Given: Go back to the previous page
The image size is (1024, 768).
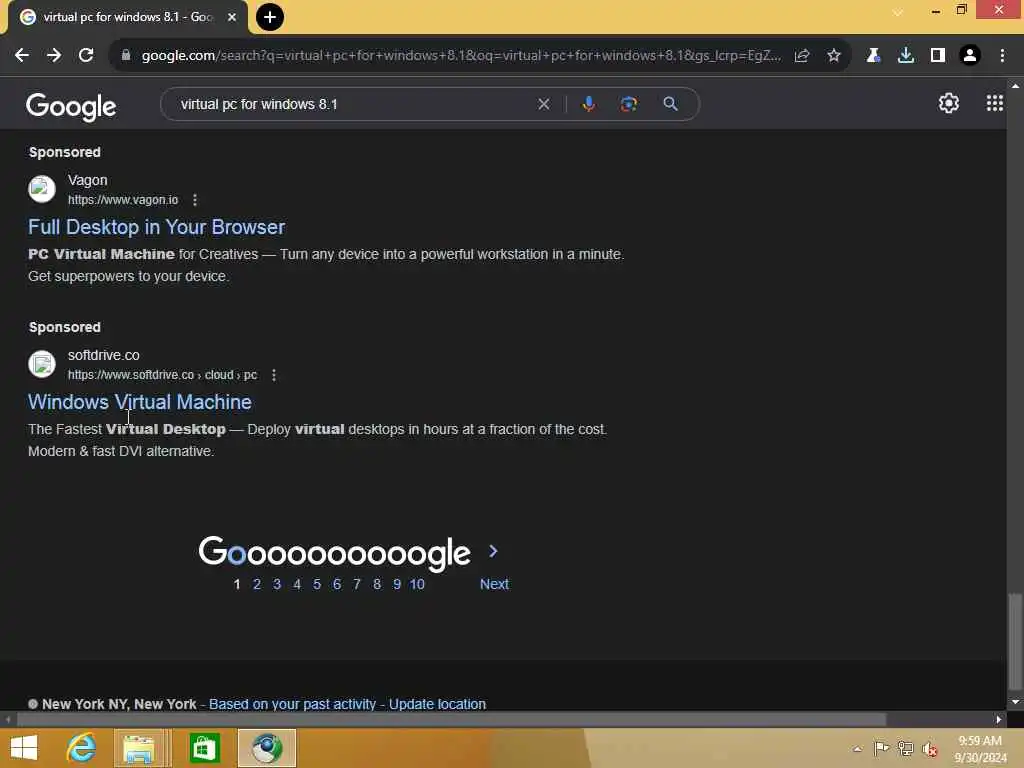Looking at the screenshot, I should (x=22, y=56).
